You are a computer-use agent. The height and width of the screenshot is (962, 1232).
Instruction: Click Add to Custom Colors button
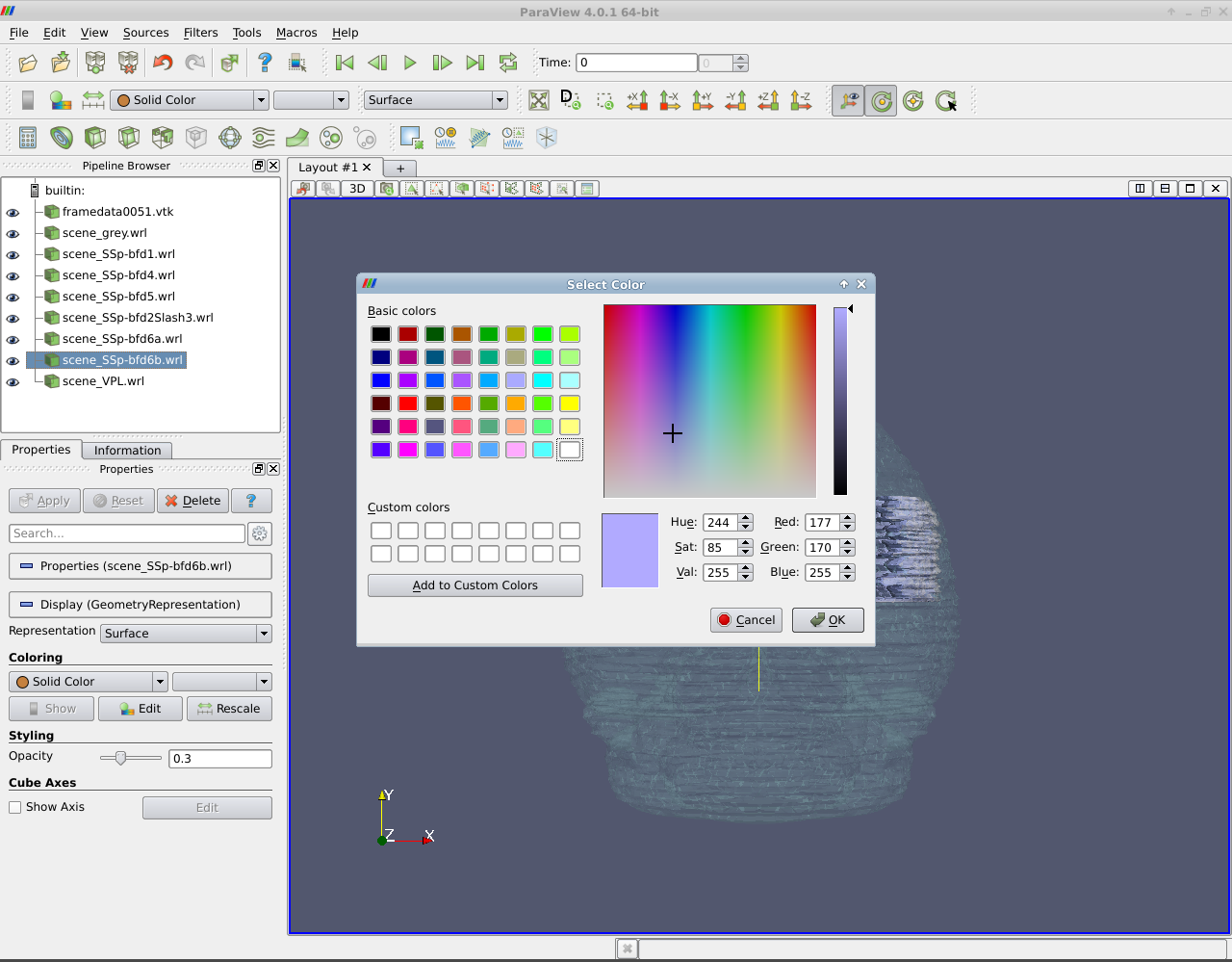click(x=475, y=585)
